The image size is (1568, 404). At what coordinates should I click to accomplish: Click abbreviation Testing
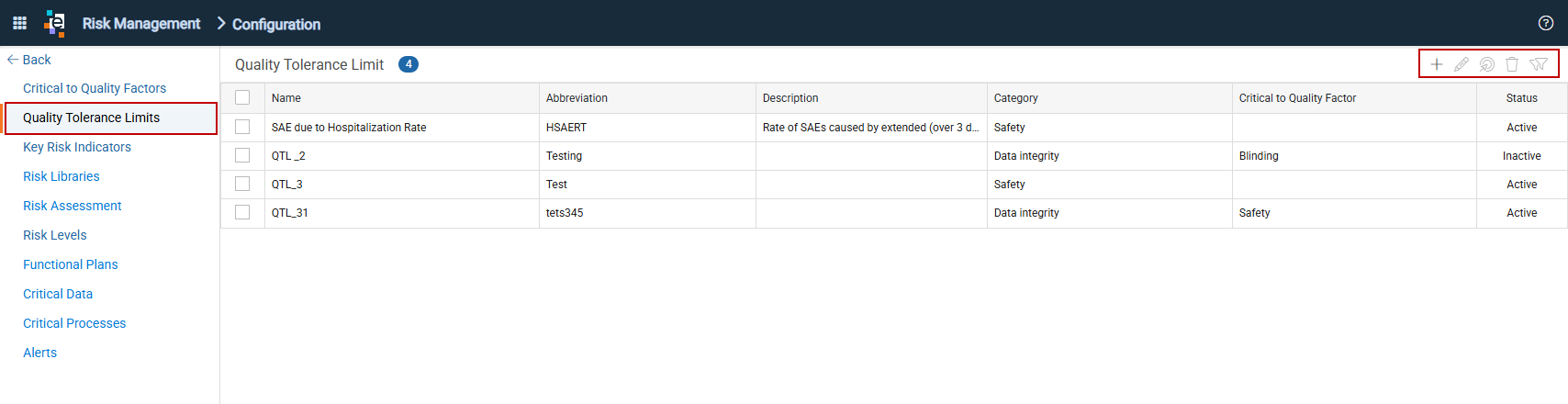tap(564, 156)
